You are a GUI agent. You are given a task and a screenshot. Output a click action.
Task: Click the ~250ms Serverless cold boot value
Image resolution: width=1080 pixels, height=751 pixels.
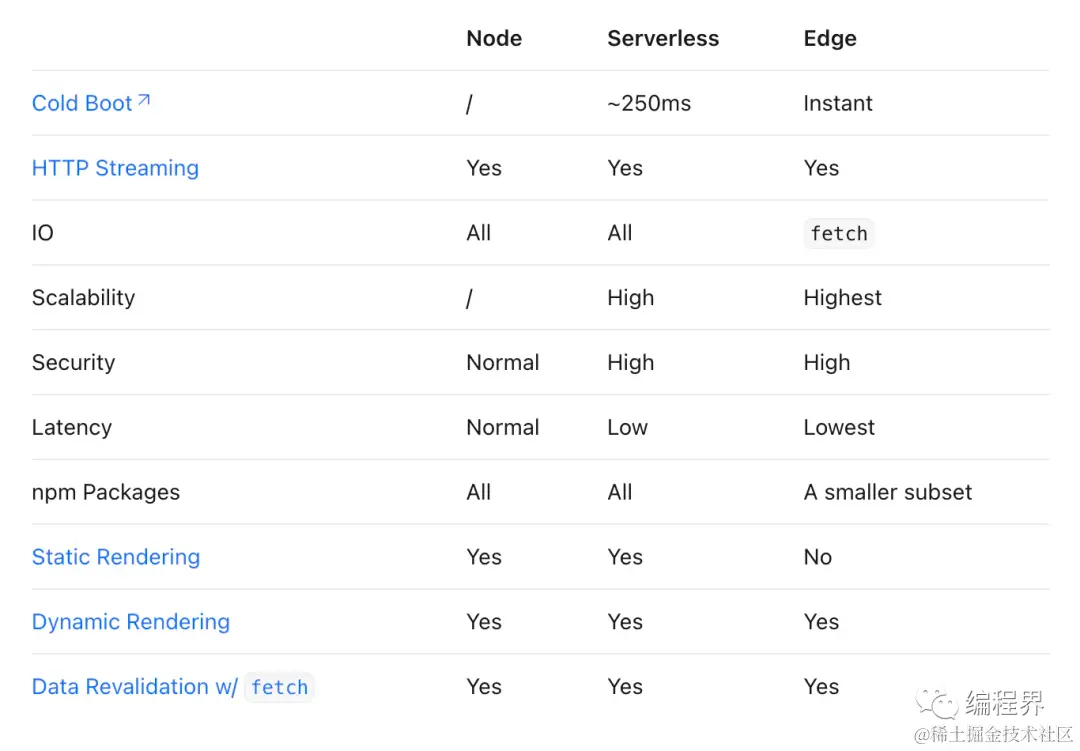pos(649,103)
